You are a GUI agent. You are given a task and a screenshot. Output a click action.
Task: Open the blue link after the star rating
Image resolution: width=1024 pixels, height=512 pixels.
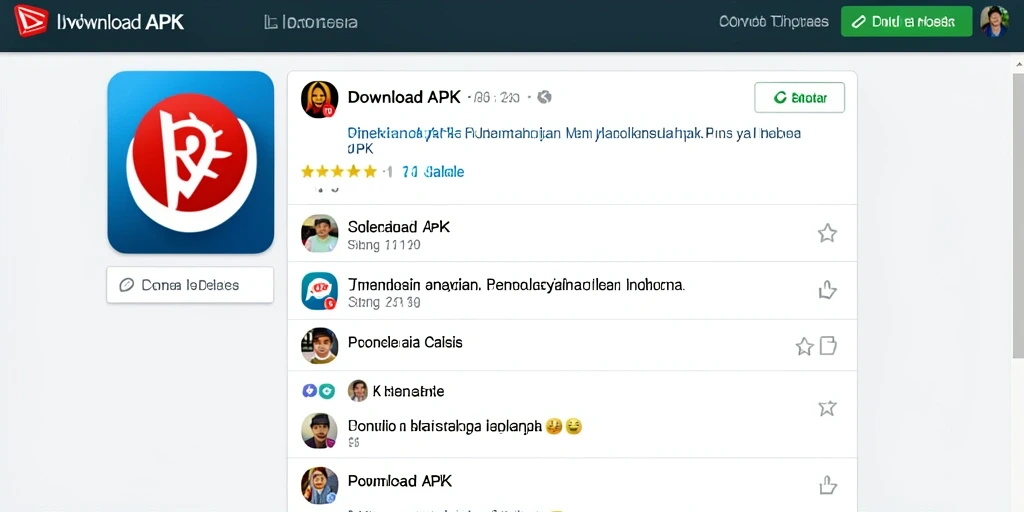(x=434, y=172)
